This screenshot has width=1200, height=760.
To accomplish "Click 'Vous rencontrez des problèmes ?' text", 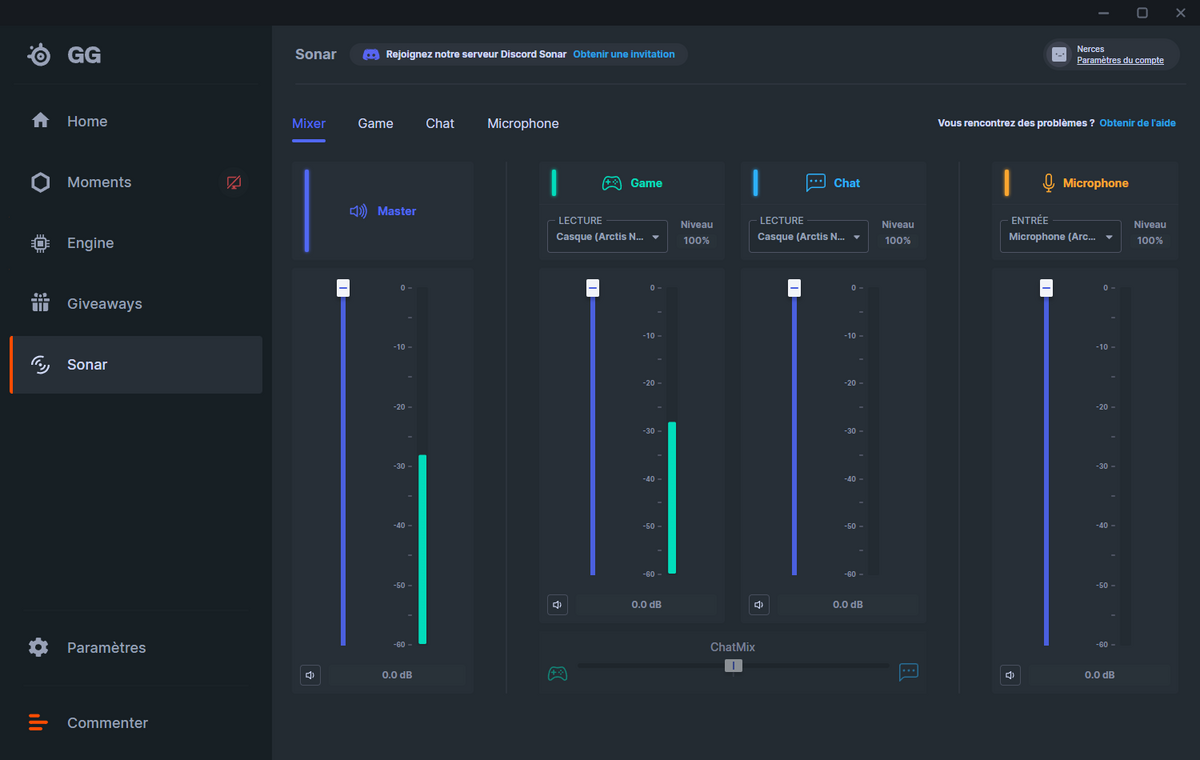I will coord(1016,123).
